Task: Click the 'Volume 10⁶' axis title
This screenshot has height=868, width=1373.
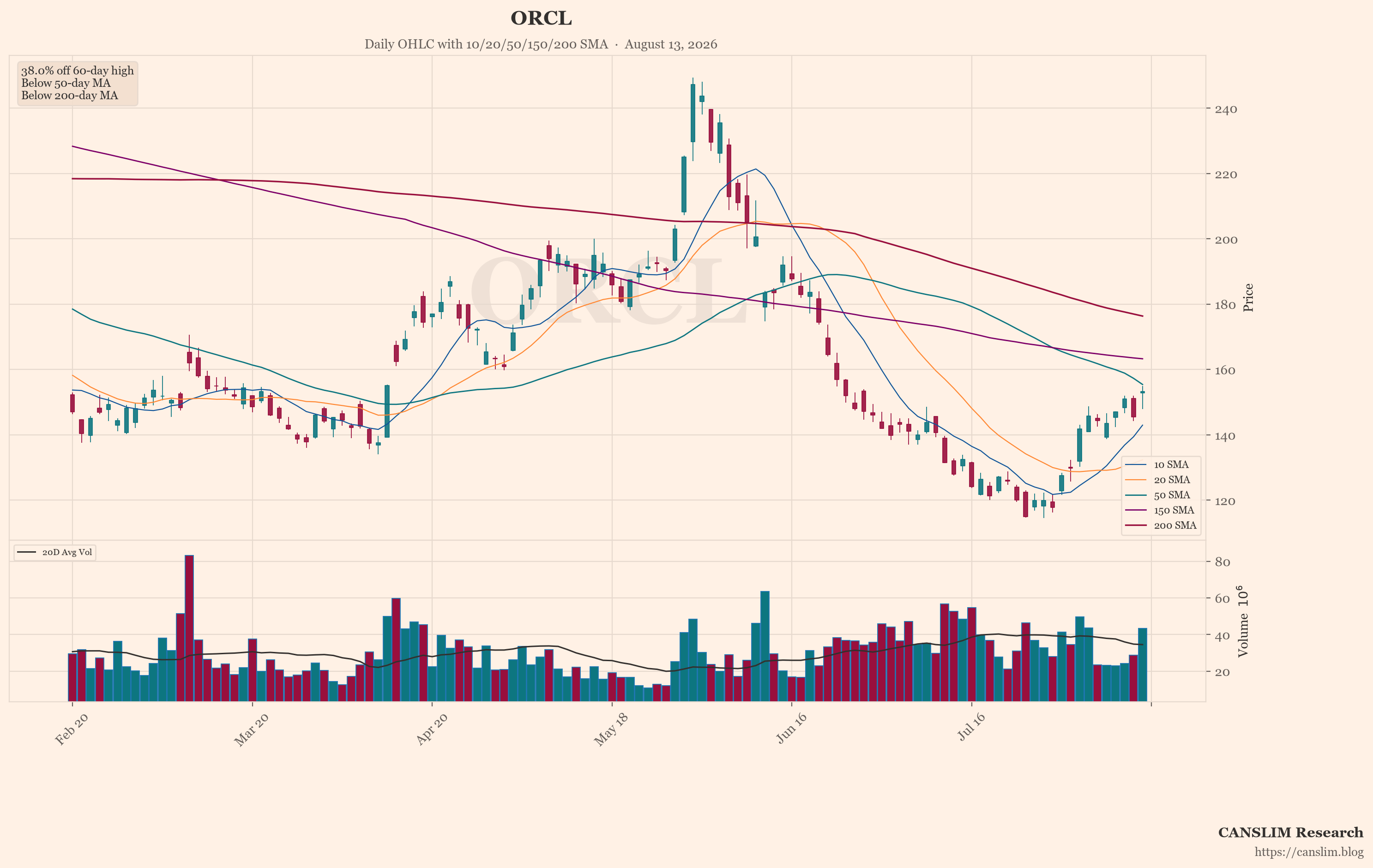Action: tap(1243, 621)
